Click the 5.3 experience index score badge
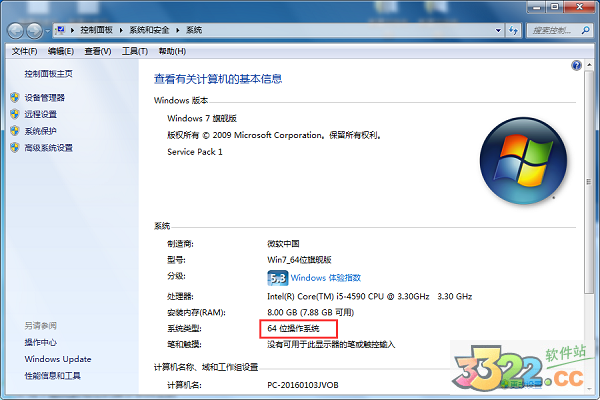Screen dimensions: 600x400 (277, 278)
